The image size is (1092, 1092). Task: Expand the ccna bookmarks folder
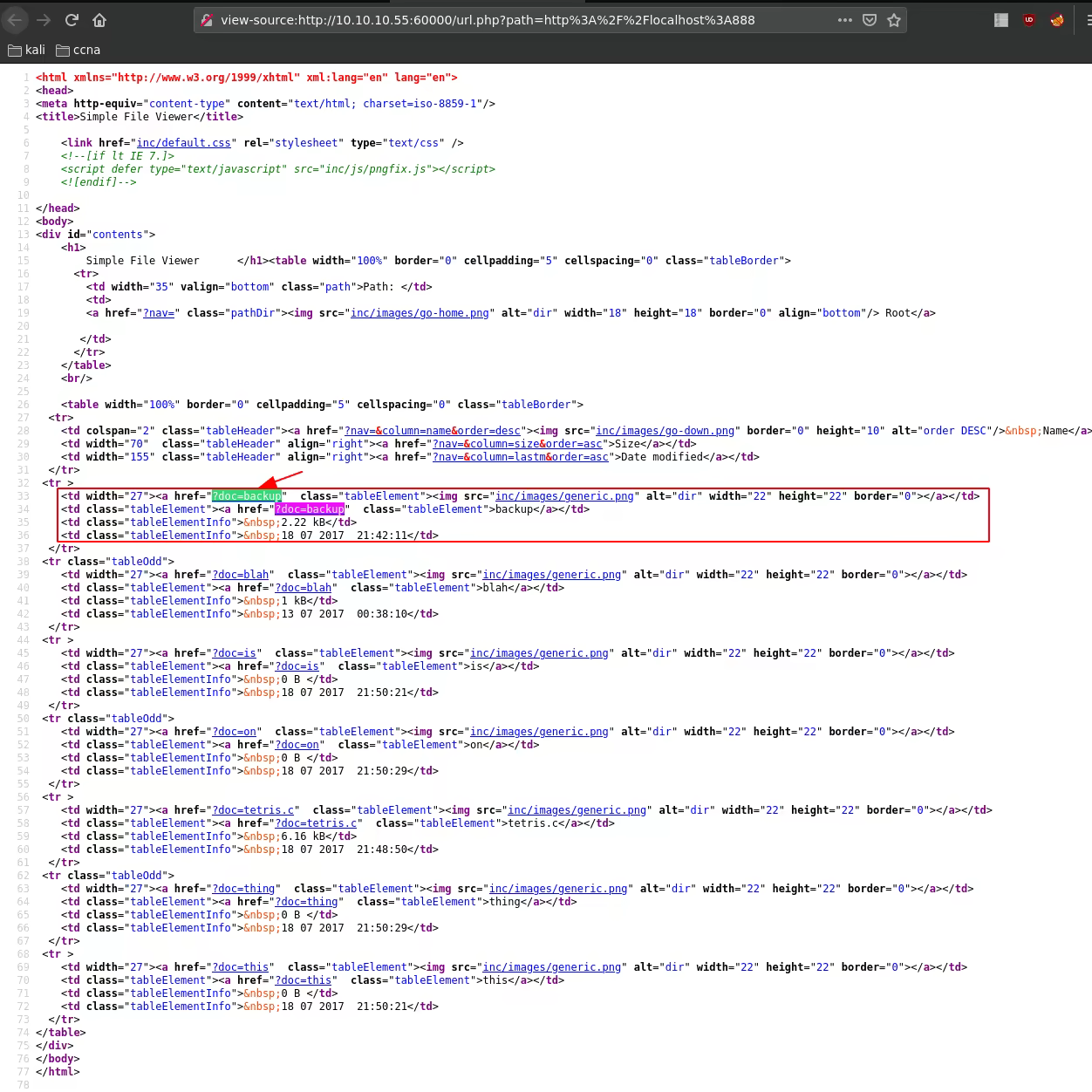tap(78, 50)
